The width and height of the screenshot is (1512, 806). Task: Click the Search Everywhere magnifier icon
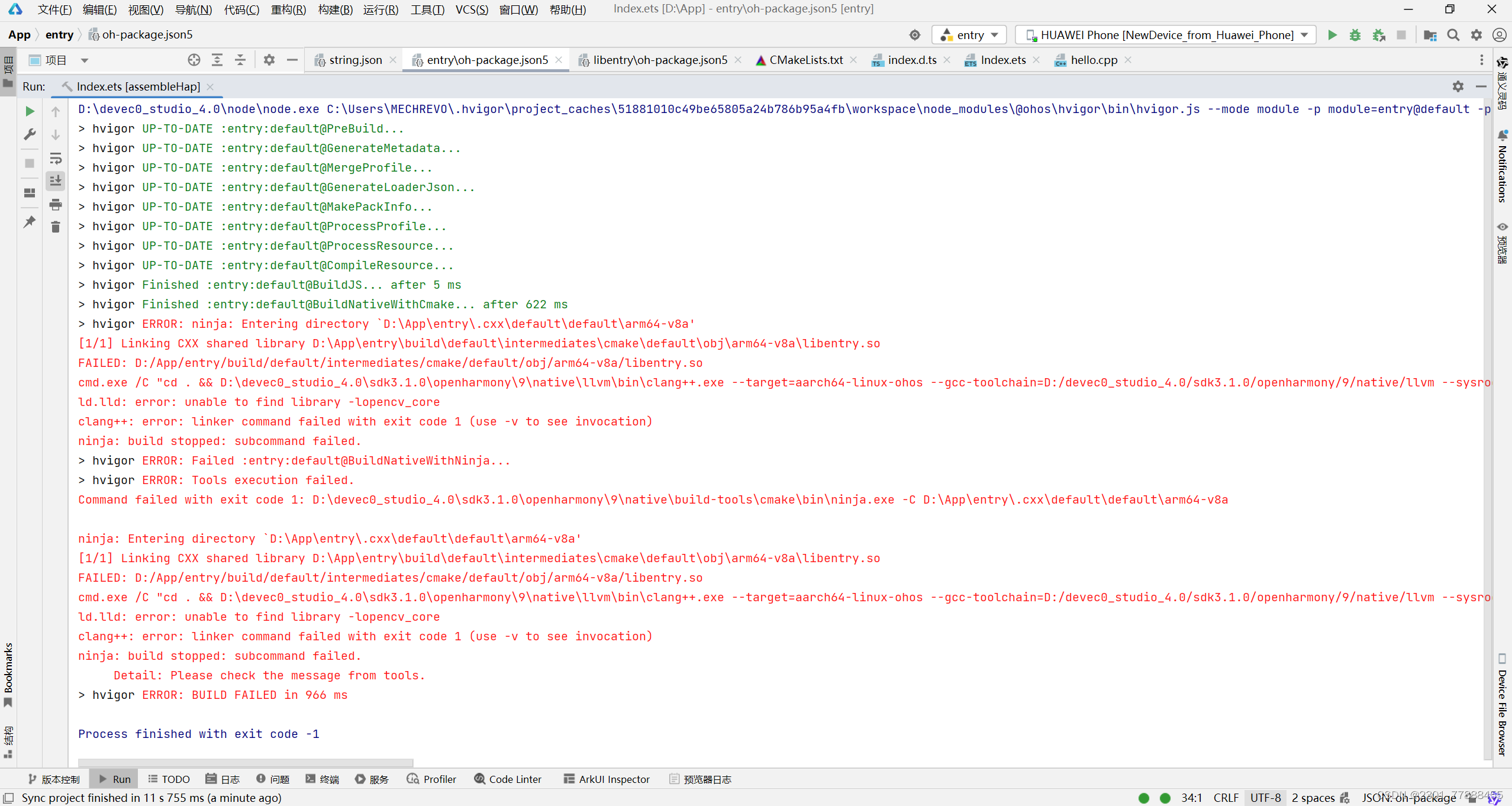(x=1453, y=35)
